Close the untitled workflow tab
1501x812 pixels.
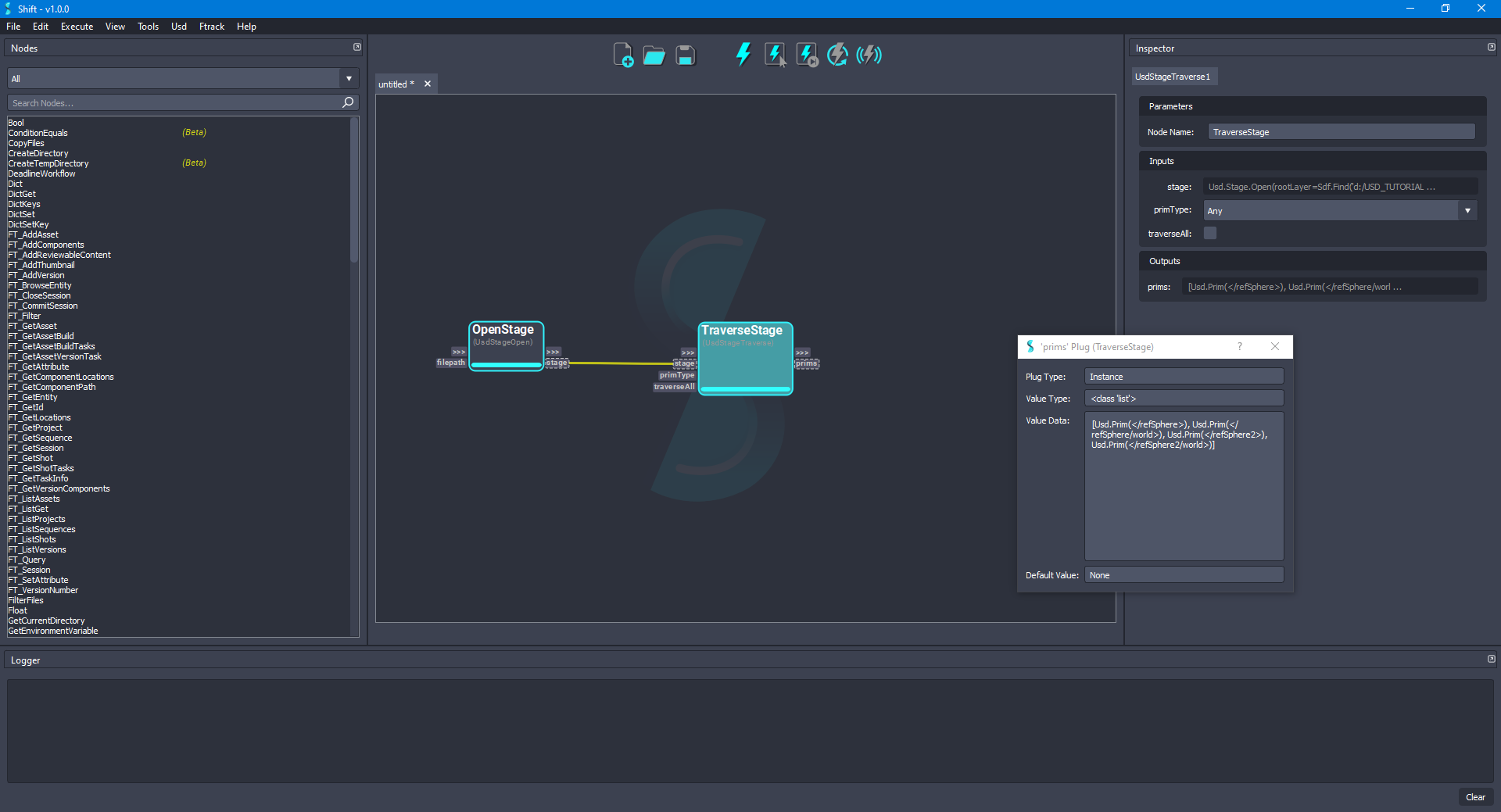click(428, 84)
